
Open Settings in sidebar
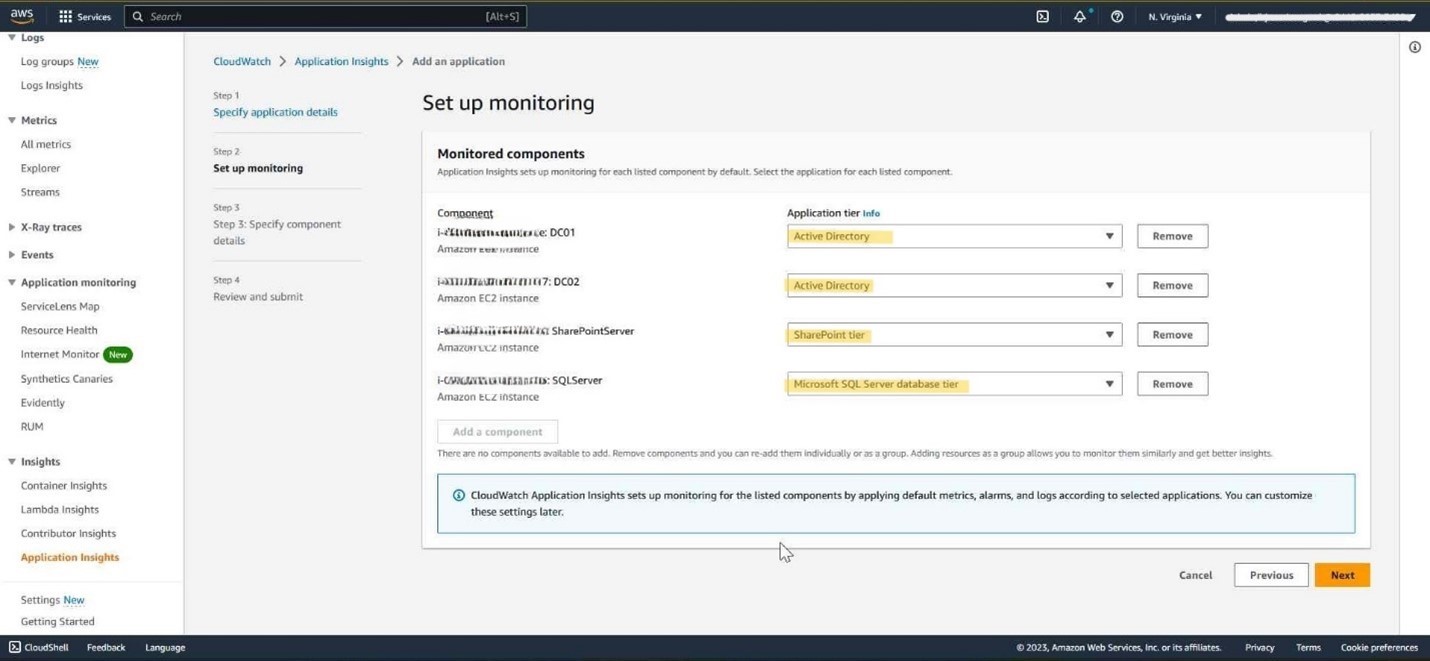40,600
